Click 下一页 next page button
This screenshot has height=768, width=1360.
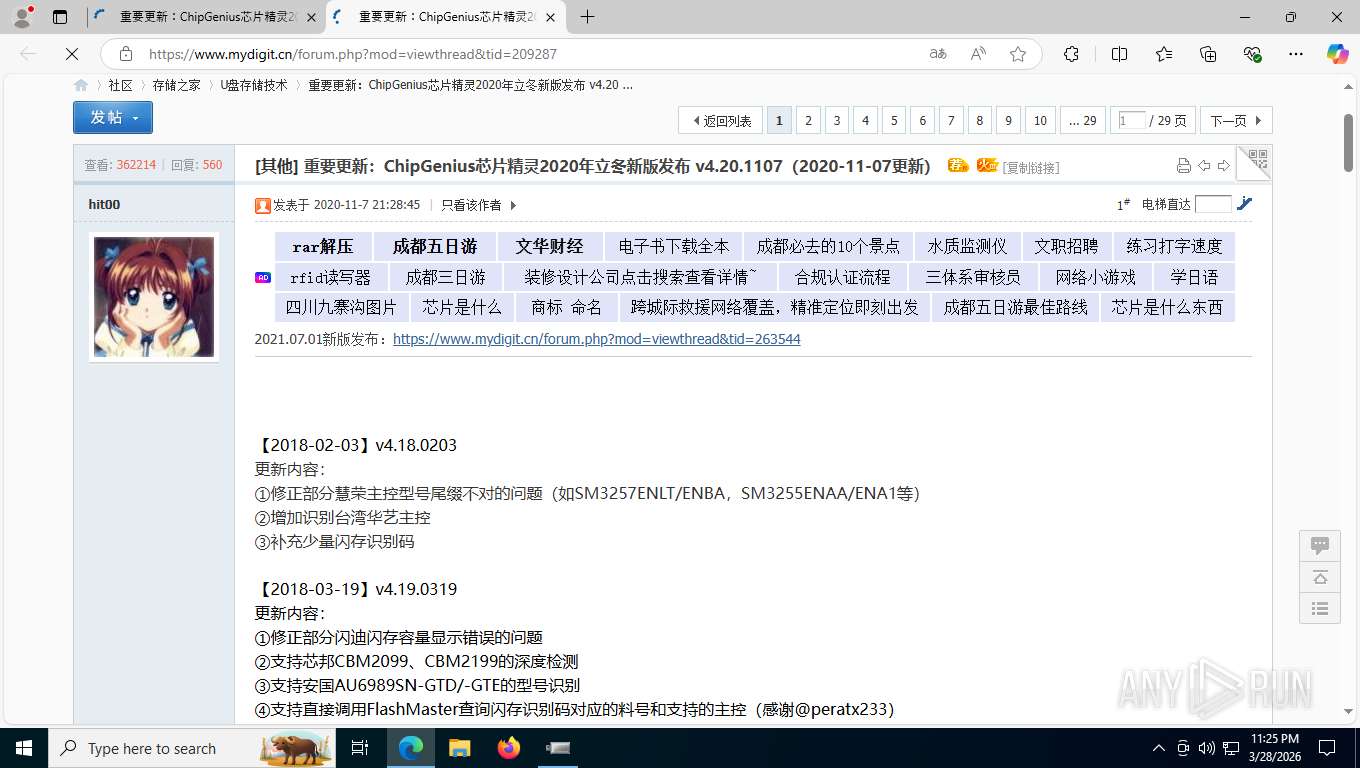(x=1236, y=120)
